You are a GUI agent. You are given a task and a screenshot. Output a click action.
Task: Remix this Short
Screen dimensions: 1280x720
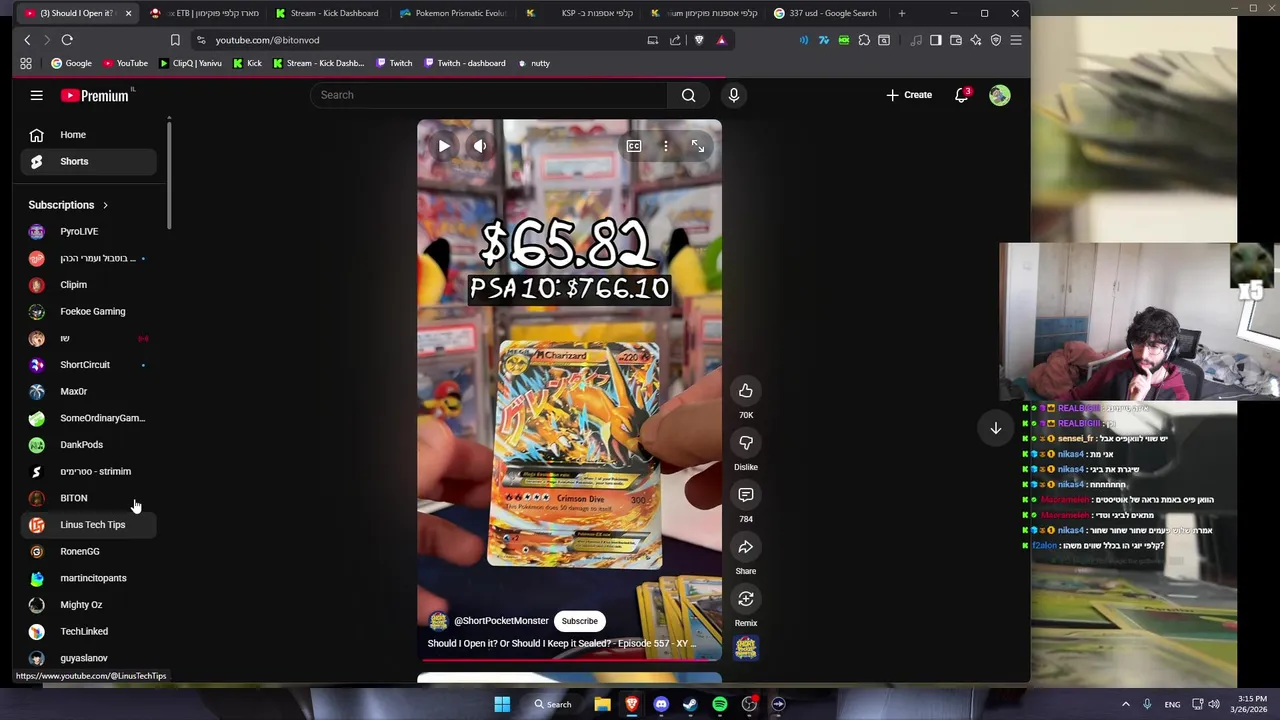pyautogui.click(x=745, y=598)
